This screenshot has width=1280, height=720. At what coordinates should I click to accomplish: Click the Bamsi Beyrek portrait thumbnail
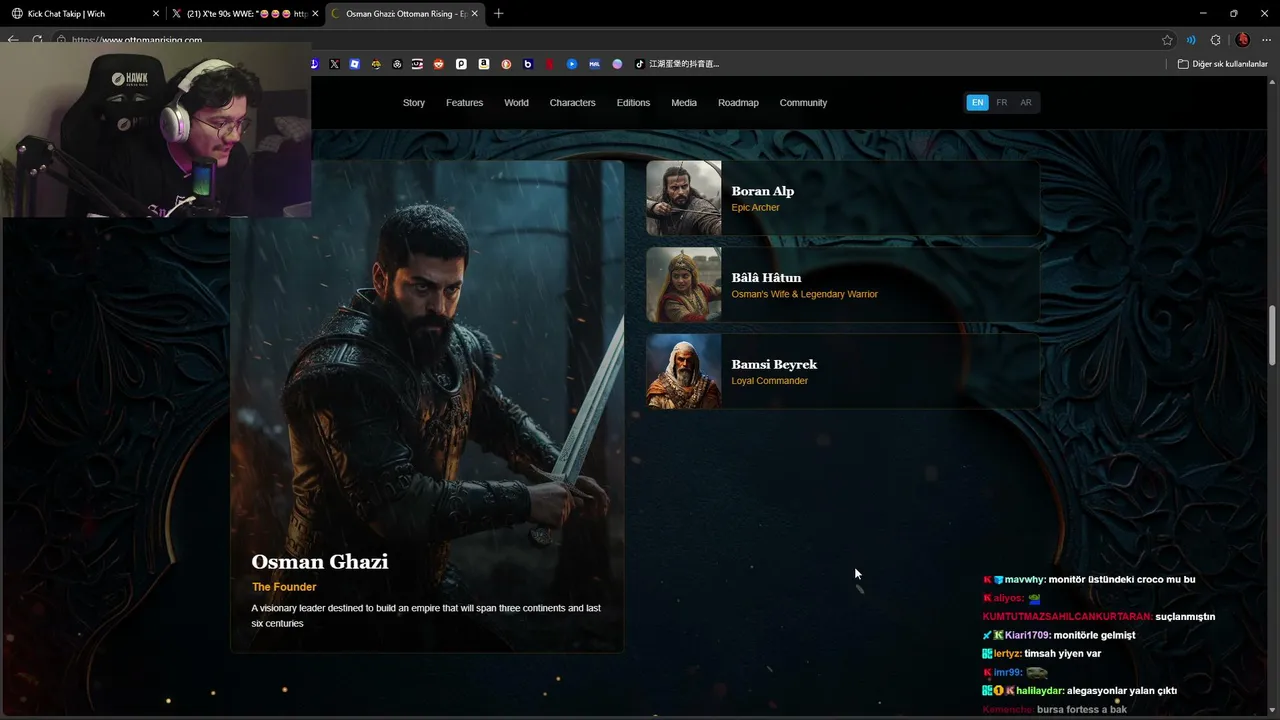pyautogui.click(x=684, y=371)
